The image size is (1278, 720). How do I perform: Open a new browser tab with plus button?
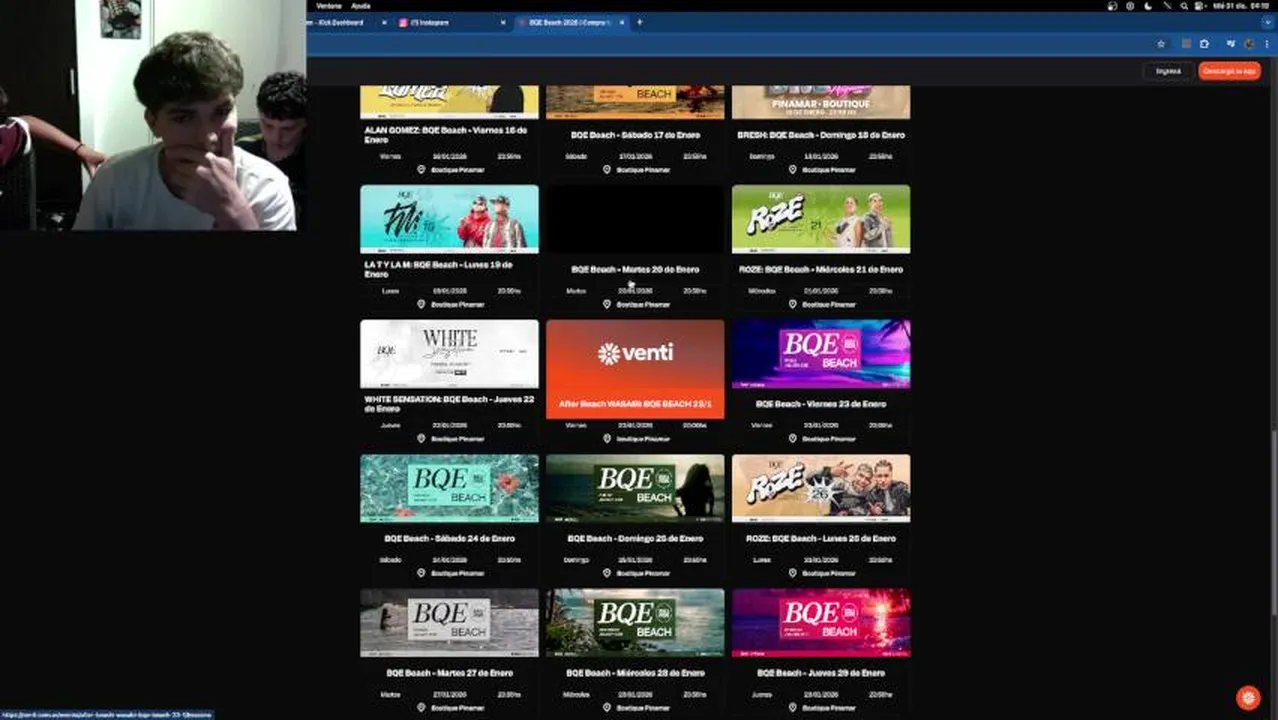pyautogui.click(x=640, y=22)
